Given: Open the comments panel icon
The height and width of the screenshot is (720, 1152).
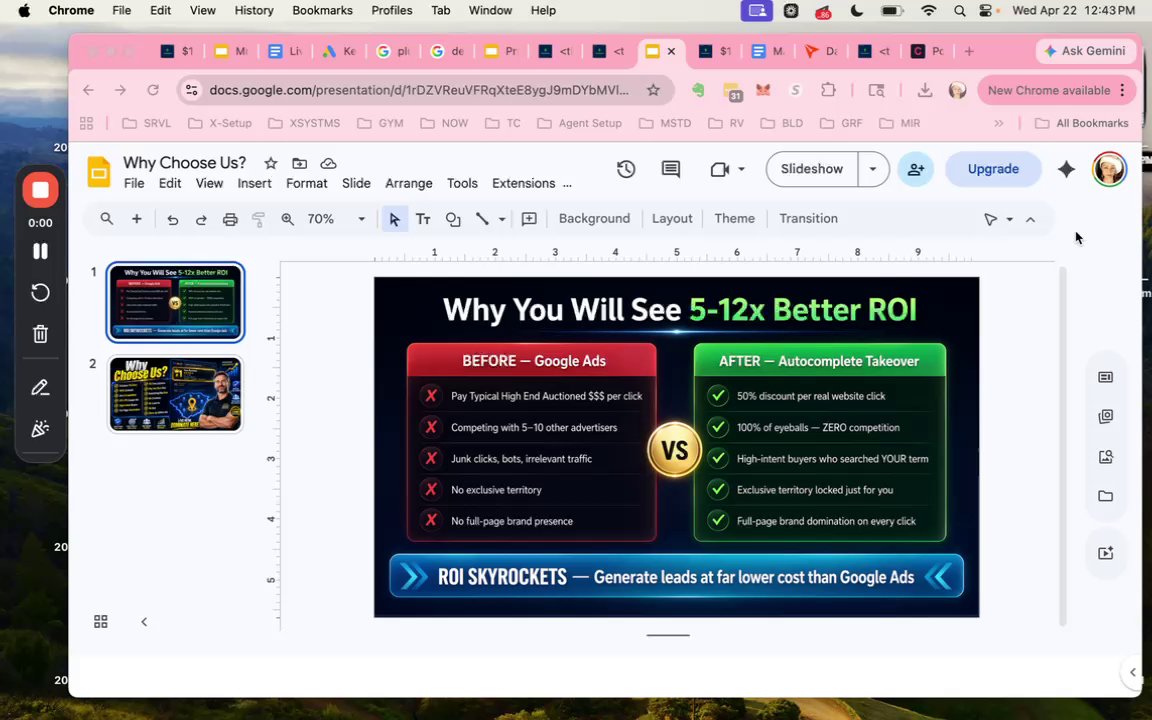Looking at the screenshot, I should tap(671, 169).
